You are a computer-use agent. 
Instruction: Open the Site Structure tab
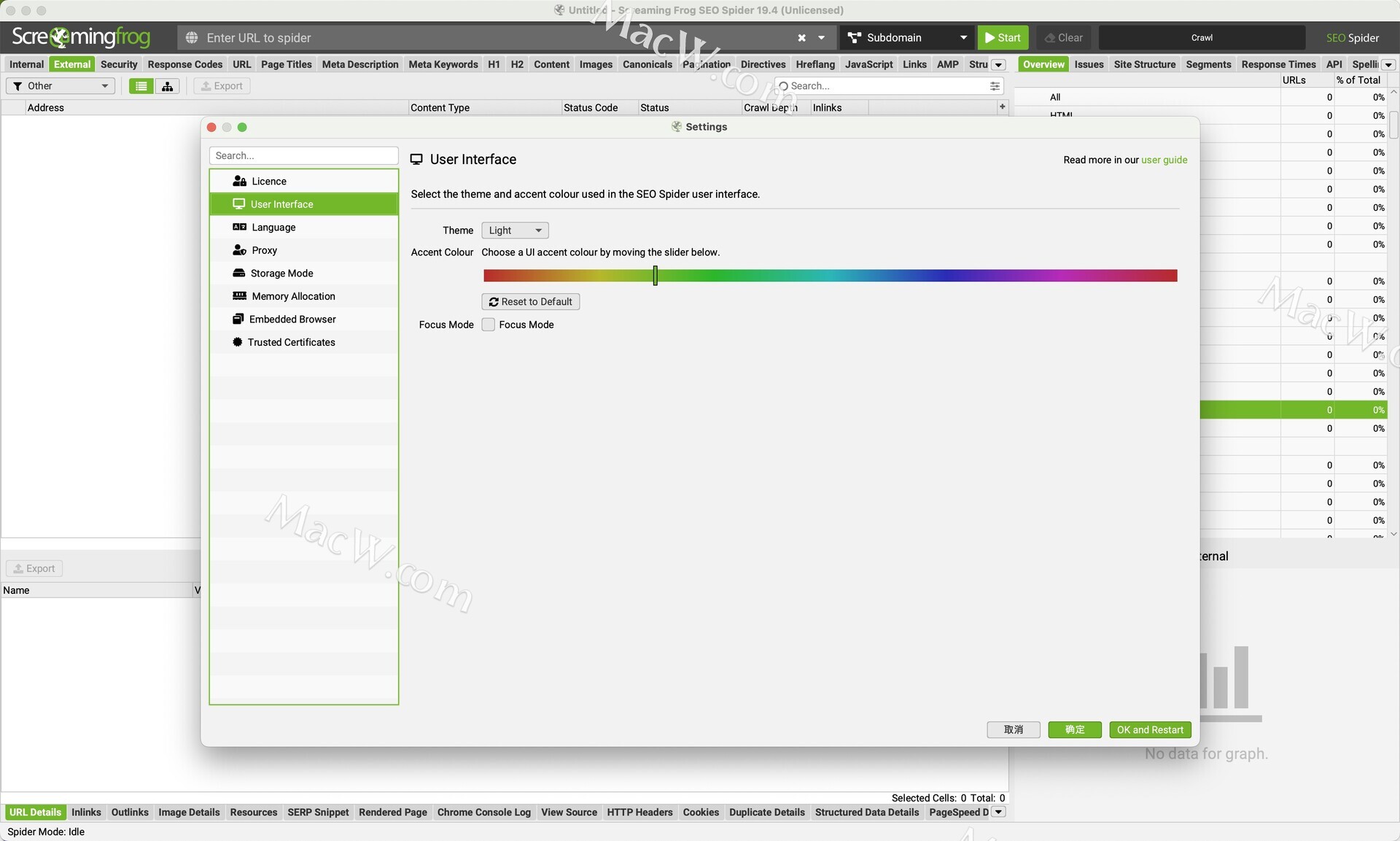[x=1144, y=64]
